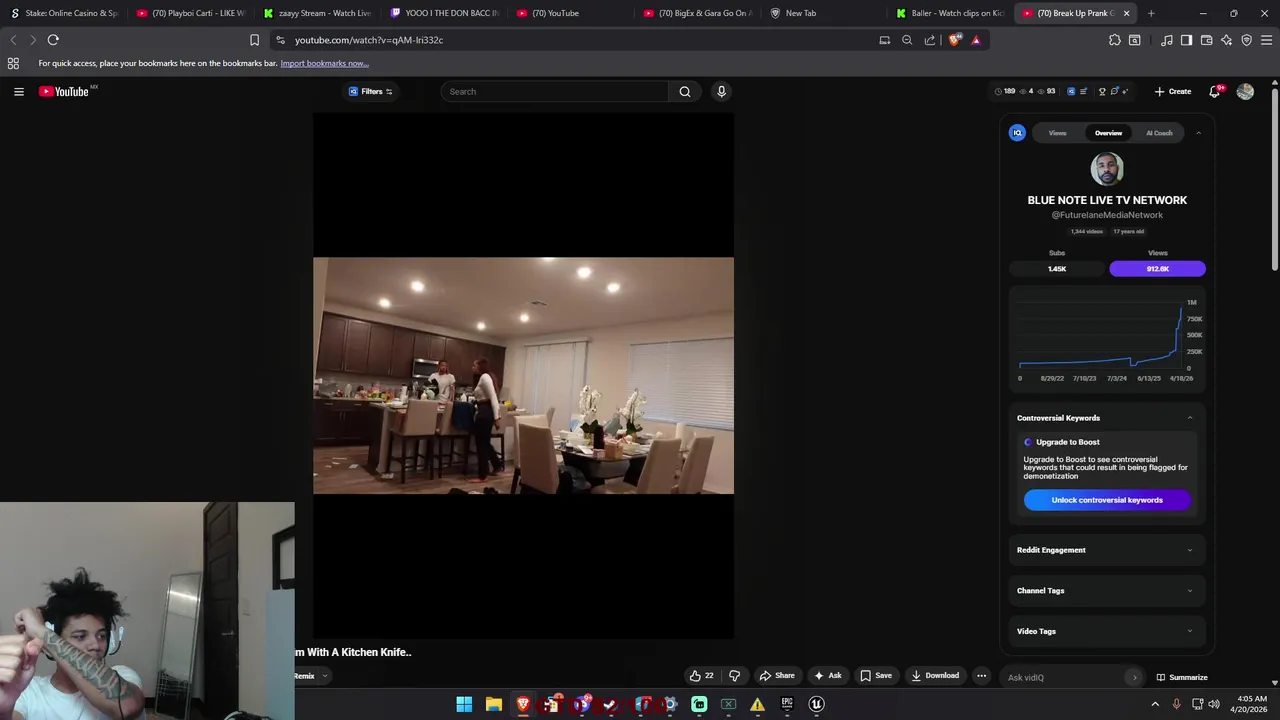Viewport: 1280px width, 720px height.
Task: Open Brave Shields lion icon
Action: (955, 40)
